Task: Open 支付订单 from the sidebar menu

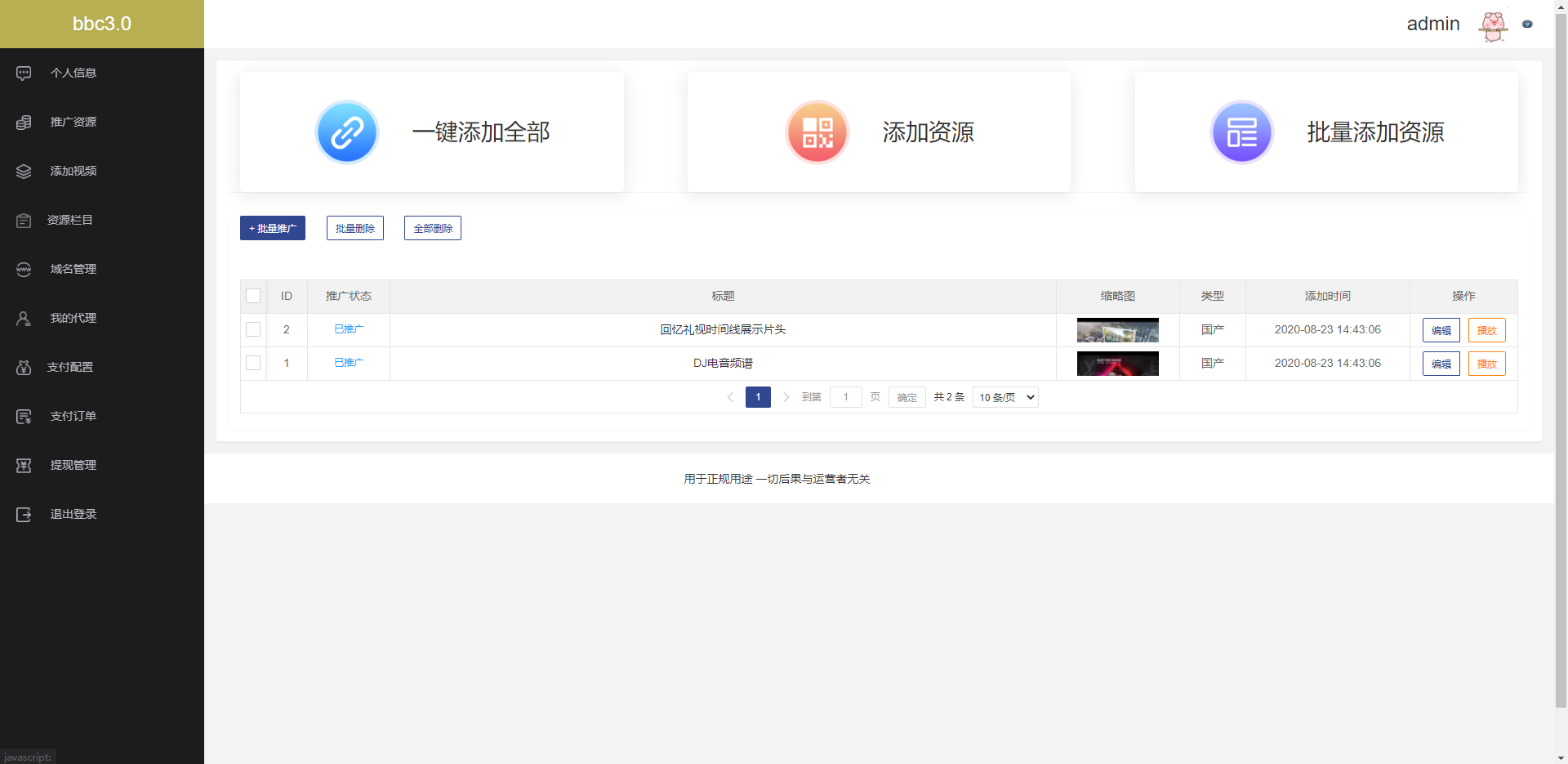Action: [x=72, y=416]
